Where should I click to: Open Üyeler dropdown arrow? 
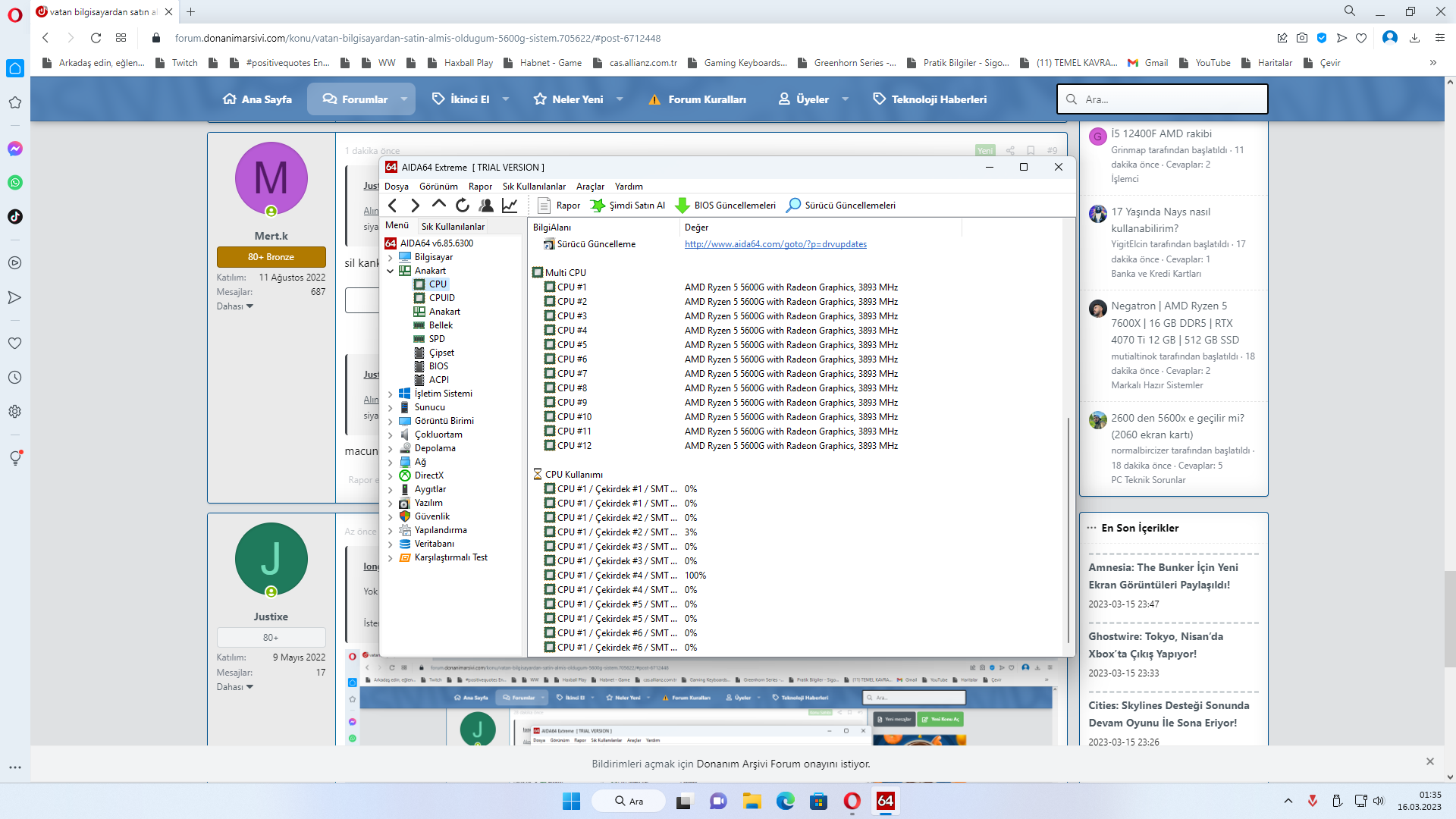point(845,99)
